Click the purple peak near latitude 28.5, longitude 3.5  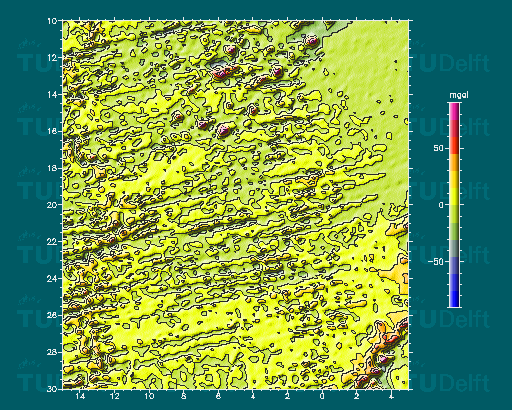(x=383, y=359)
